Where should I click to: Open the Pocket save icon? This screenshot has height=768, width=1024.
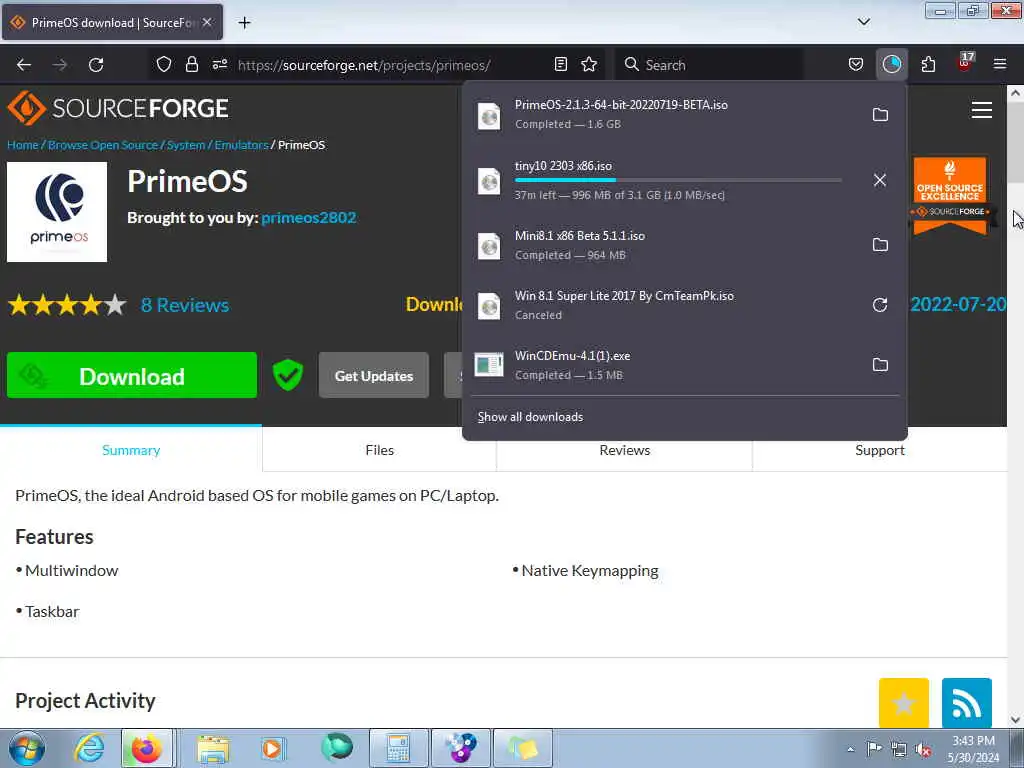click(x=856, y=64)
